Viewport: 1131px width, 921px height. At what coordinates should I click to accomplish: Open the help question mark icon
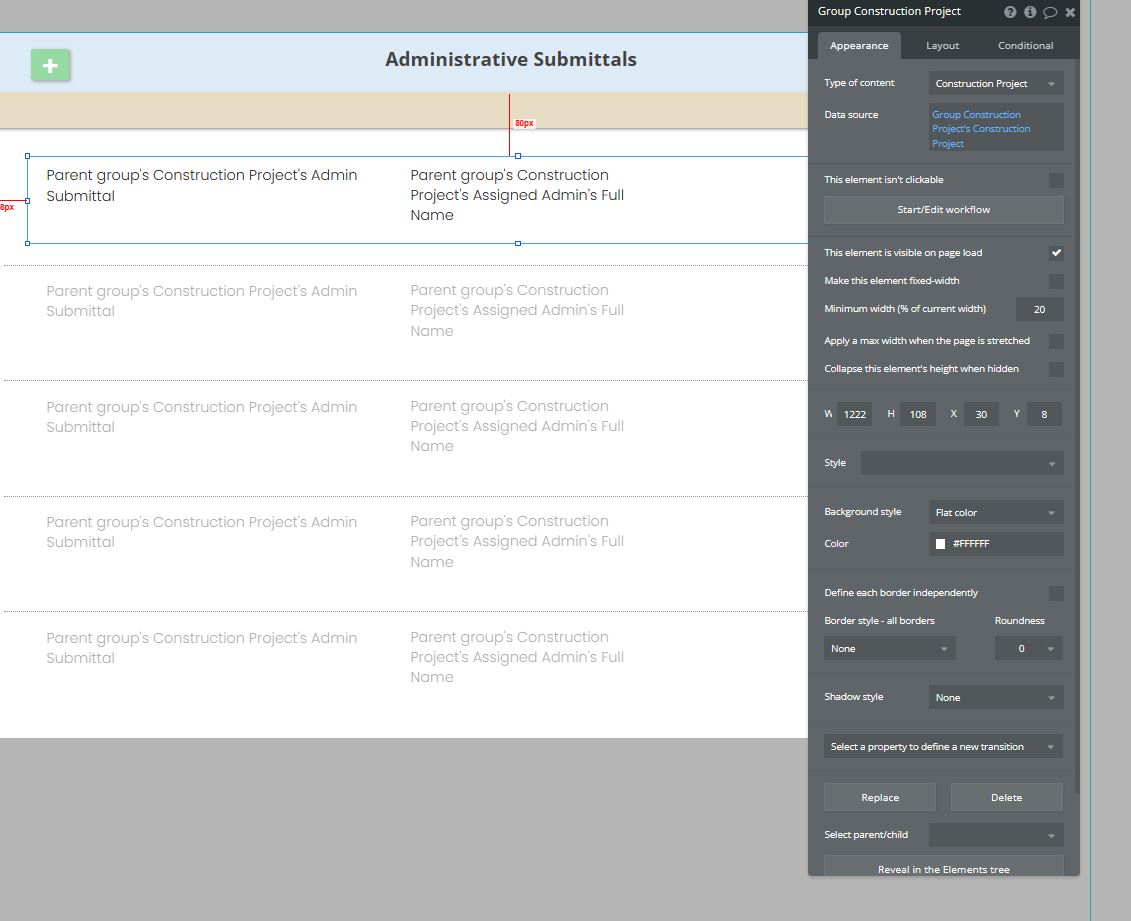(x=1010, y=12)
